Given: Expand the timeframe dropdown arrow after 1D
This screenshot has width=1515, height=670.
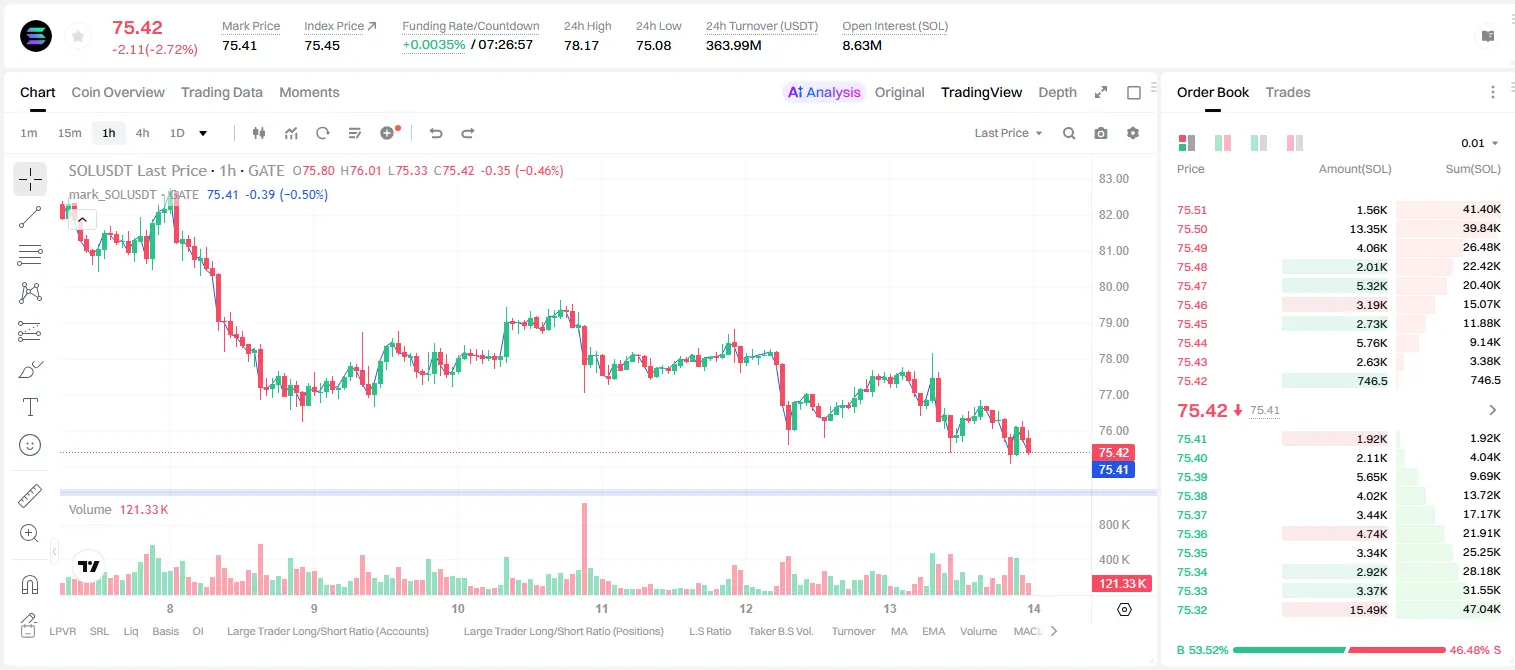Looking at the screenshot, I should point(203,133).
